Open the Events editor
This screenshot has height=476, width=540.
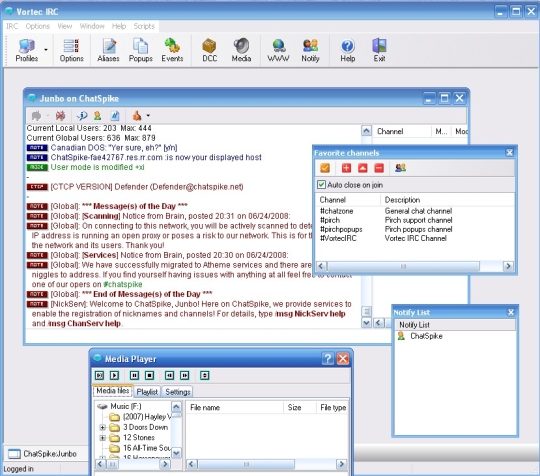pyautogui.click(x=172, y=50)
